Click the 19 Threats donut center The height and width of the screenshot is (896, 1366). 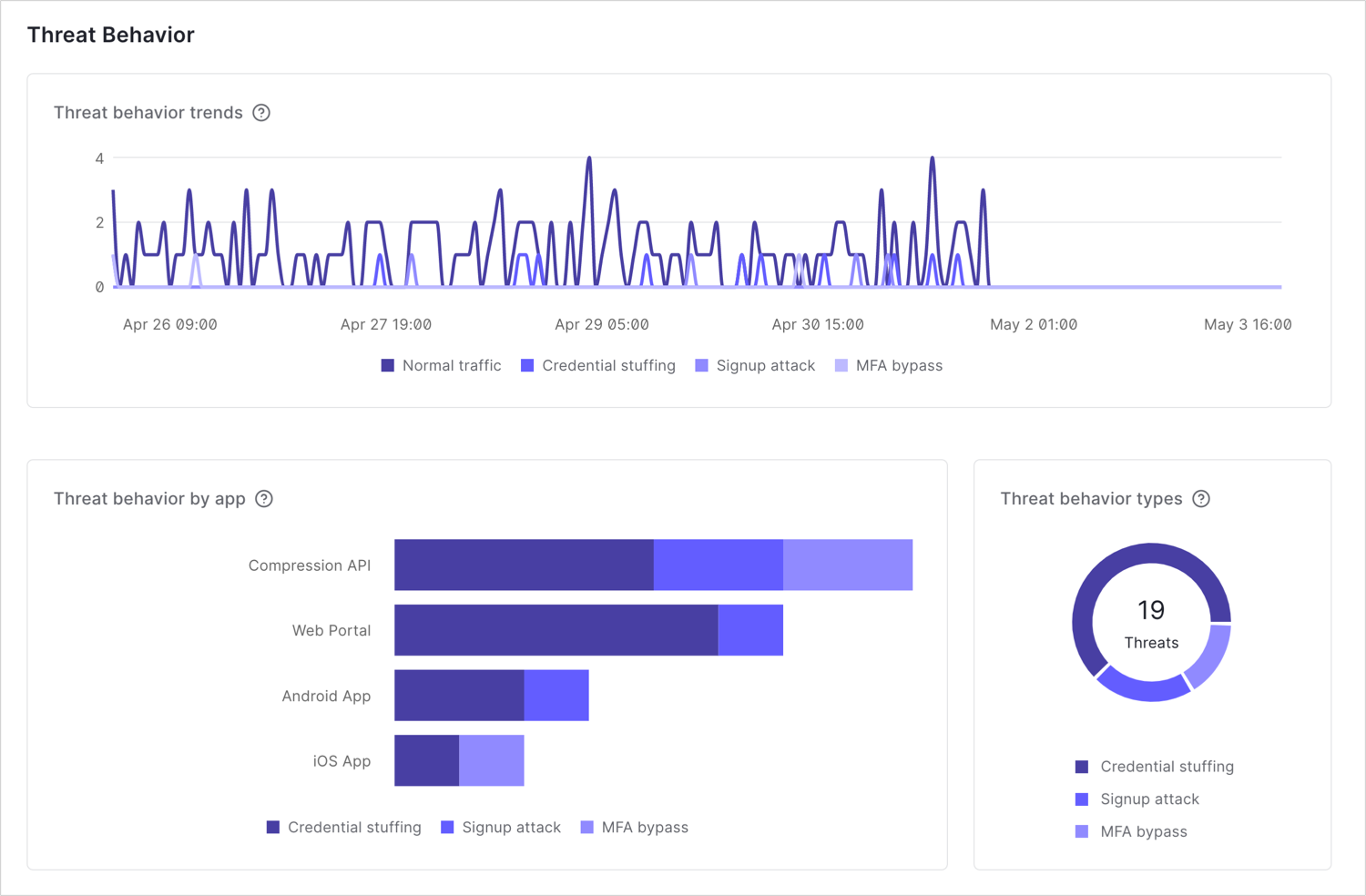pos(1151,623)
